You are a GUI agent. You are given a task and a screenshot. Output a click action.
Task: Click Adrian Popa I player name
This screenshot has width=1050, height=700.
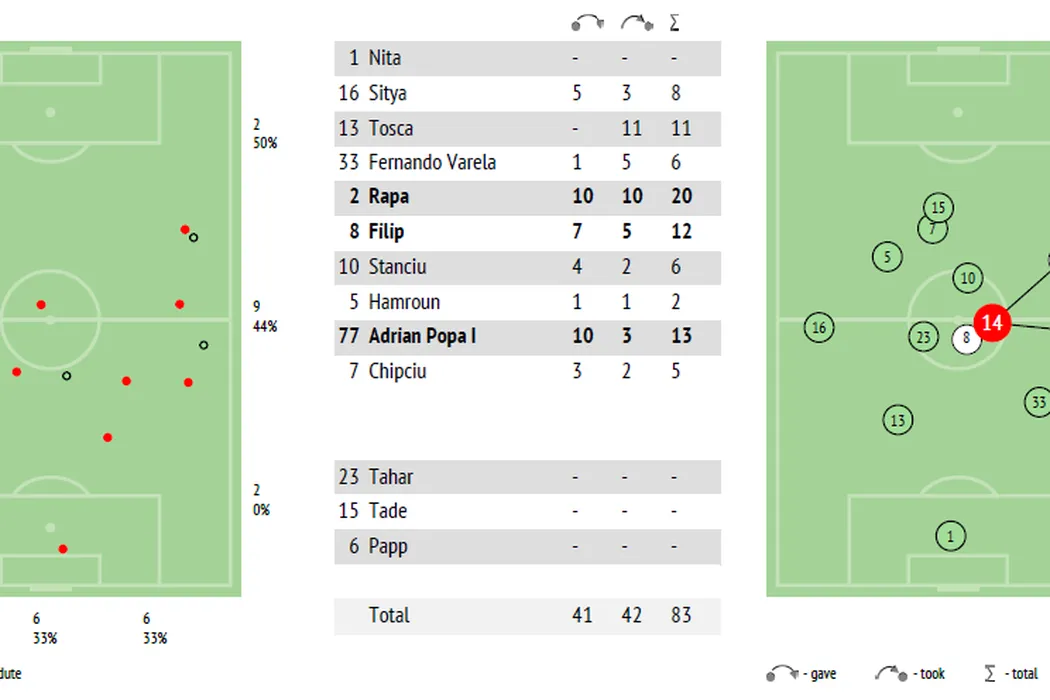421,336
